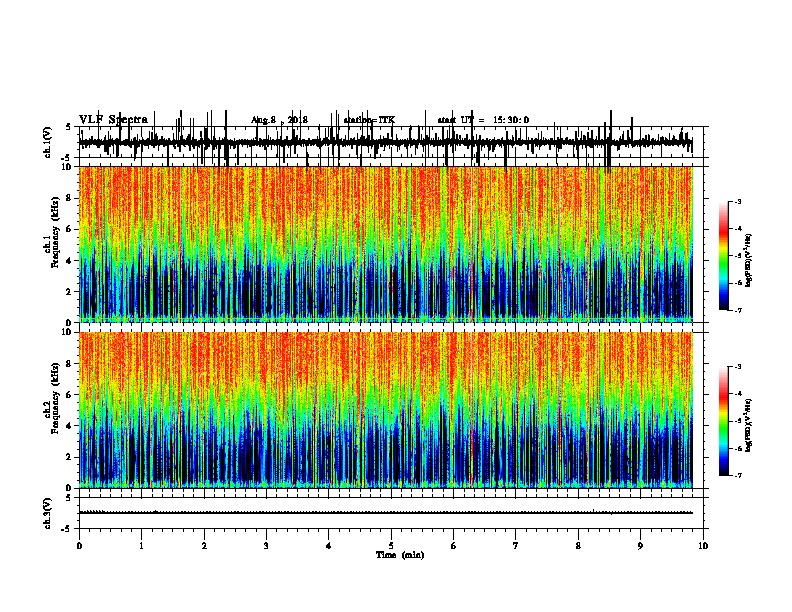Click the "VLF Spectra" plot title
The height and width of the screenshot is (612, 792).
coord(113,120)
